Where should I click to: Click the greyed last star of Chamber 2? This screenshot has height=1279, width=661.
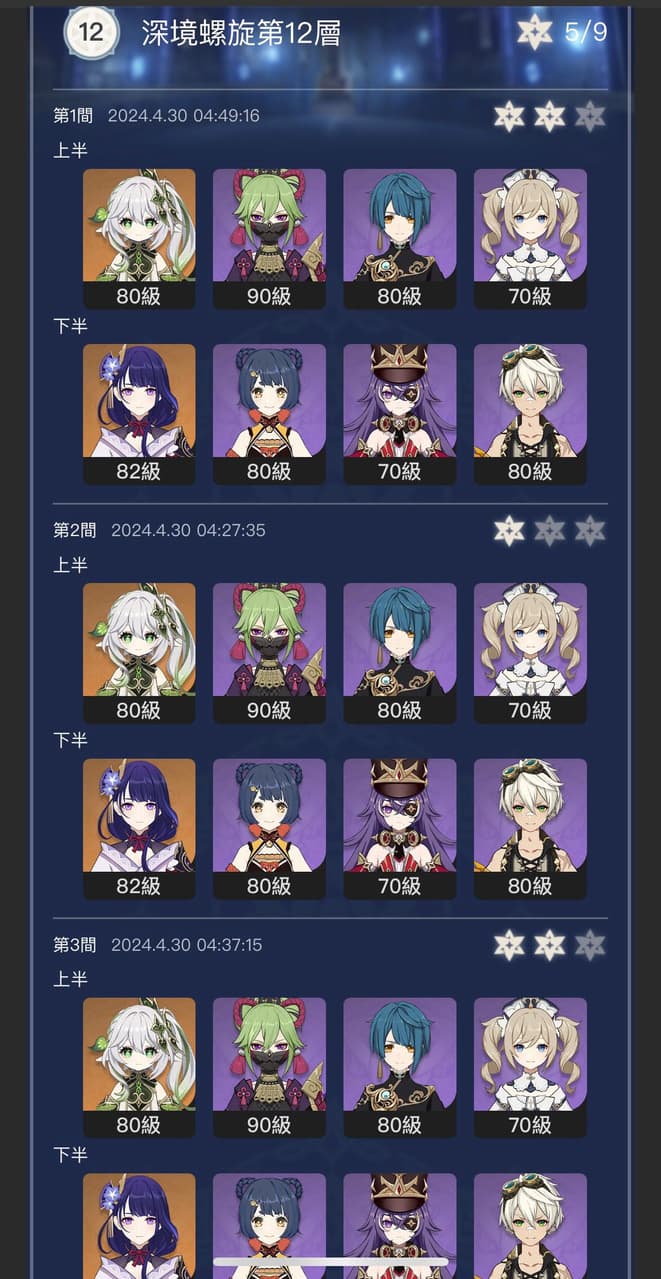590,530
